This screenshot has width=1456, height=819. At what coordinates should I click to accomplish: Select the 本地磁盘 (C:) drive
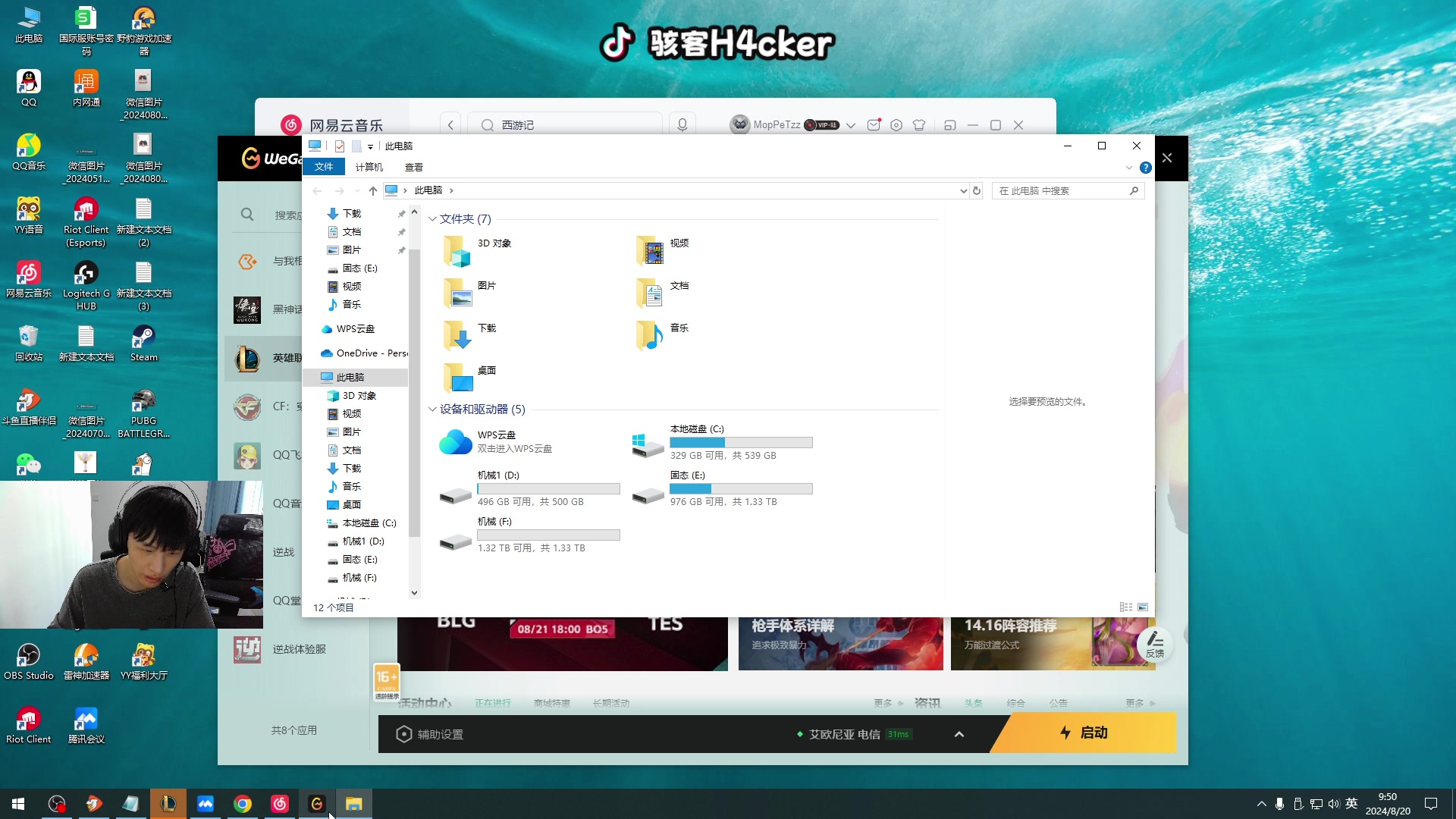(723, 442)
